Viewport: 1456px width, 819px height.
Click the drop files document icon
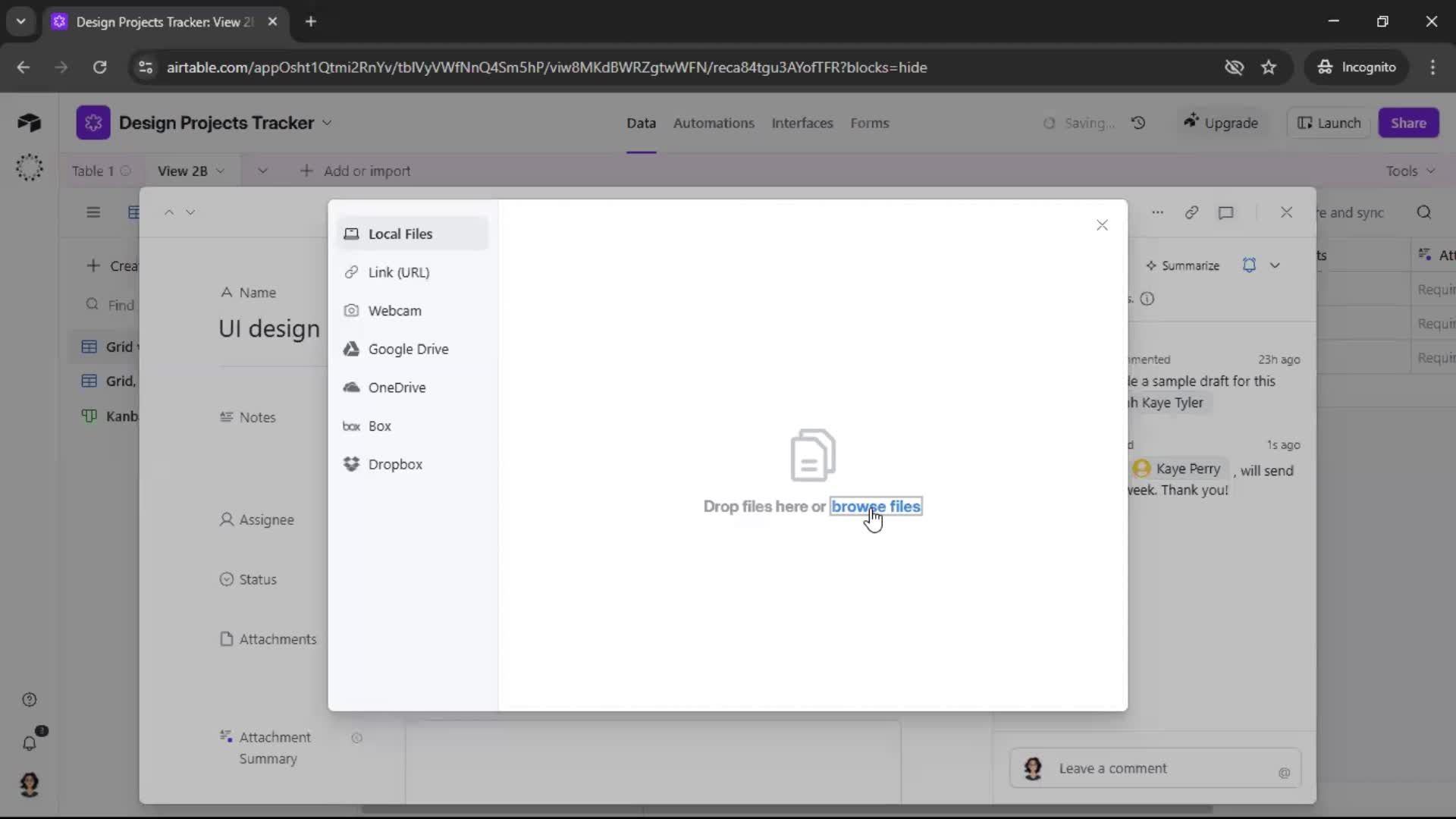pyautogui.click(x=813, y=455)
